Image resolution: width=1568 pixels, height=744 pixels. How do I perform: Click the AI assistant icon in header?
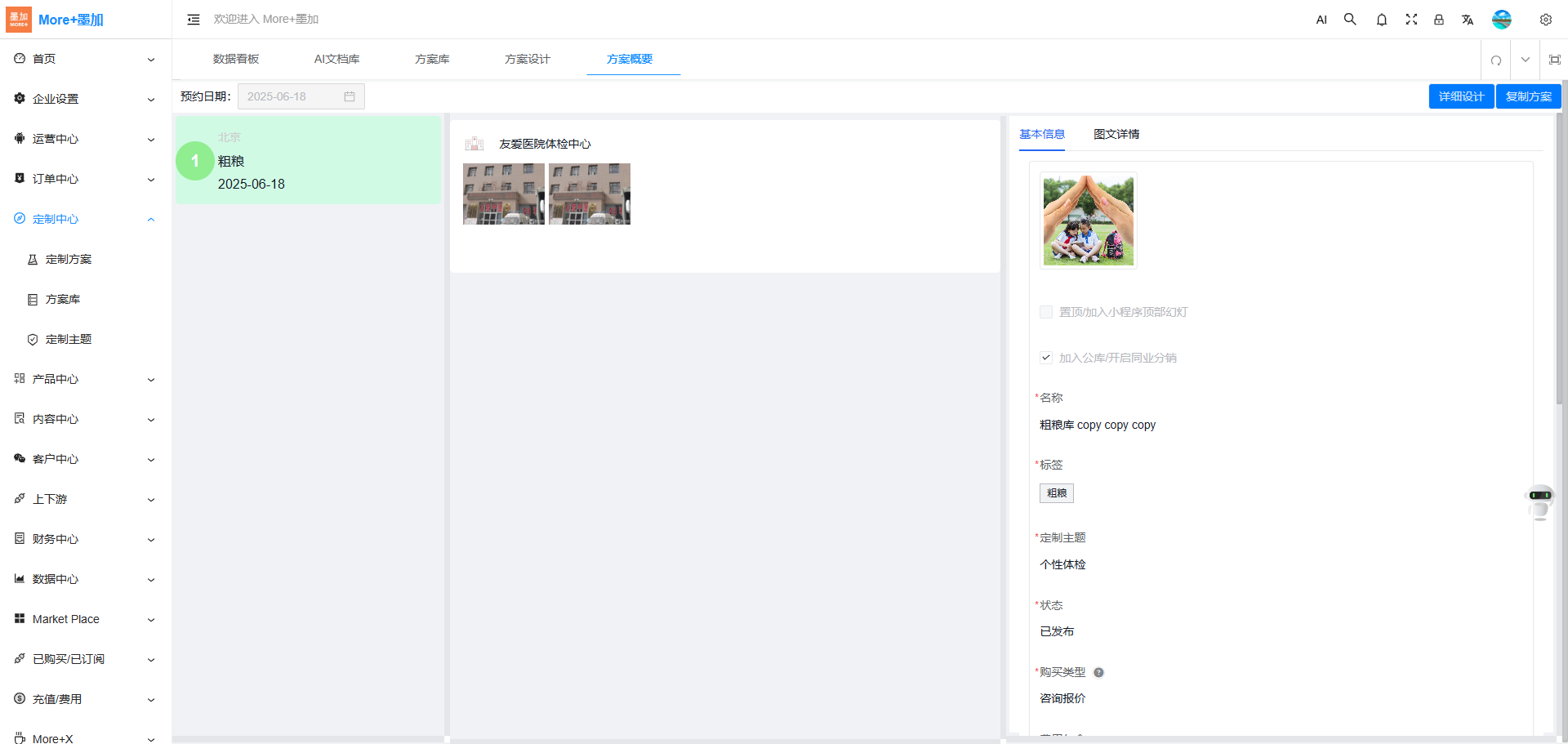(x=1321, y=20)
